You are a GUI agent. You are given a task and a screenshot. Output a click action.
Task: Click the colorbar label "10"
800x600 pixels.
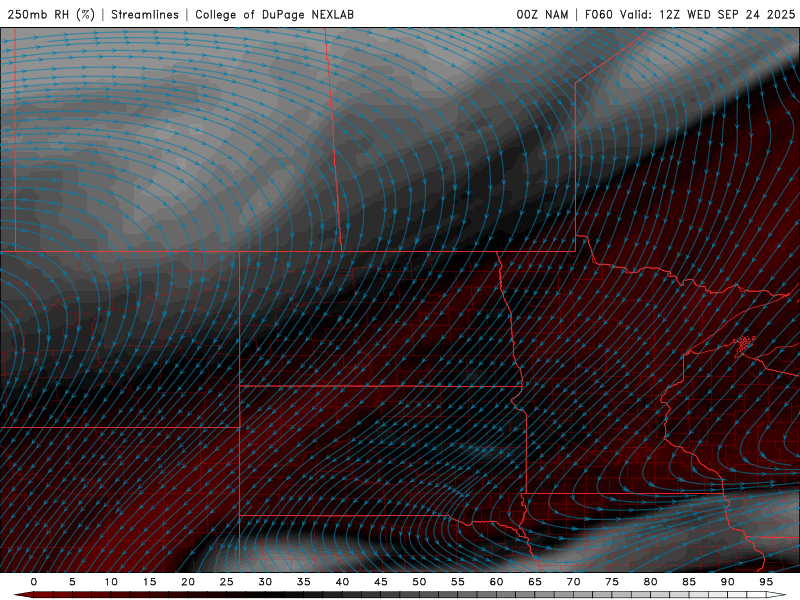coord(111,582)
